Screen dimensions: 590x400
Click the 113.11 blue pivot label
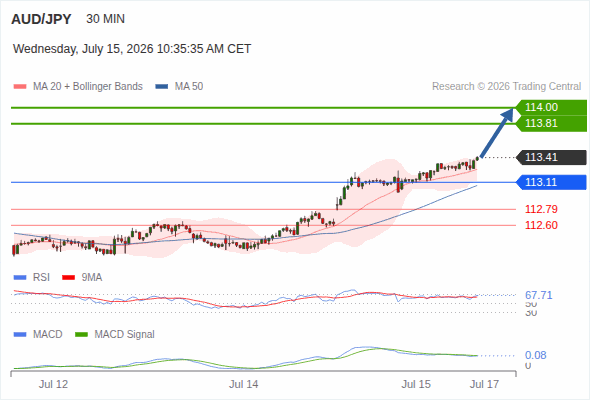[x=551, y=182]
